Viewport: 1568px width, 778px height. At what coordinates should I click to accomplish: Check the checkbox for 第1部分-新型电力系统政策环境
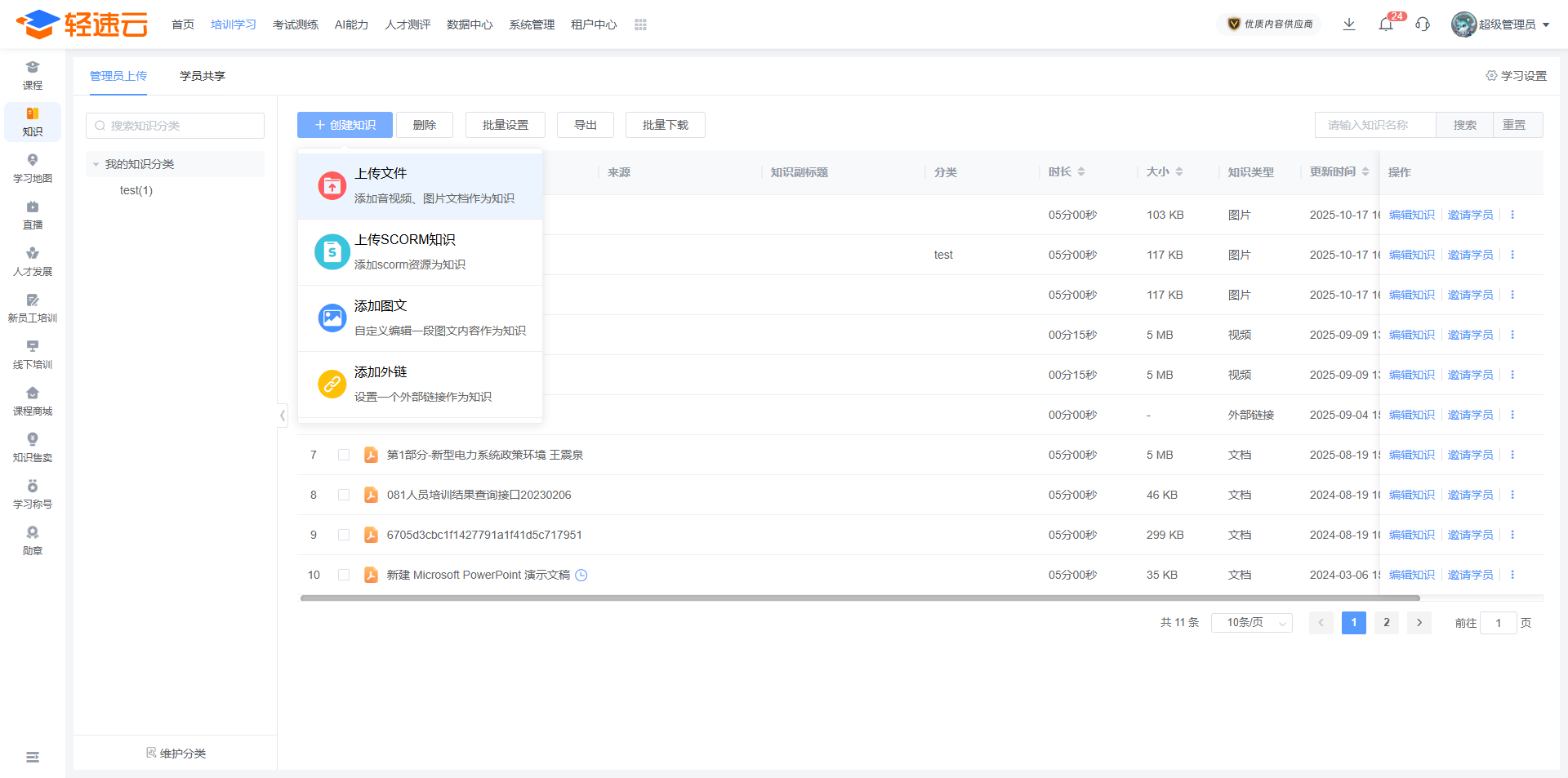[344, 455]
